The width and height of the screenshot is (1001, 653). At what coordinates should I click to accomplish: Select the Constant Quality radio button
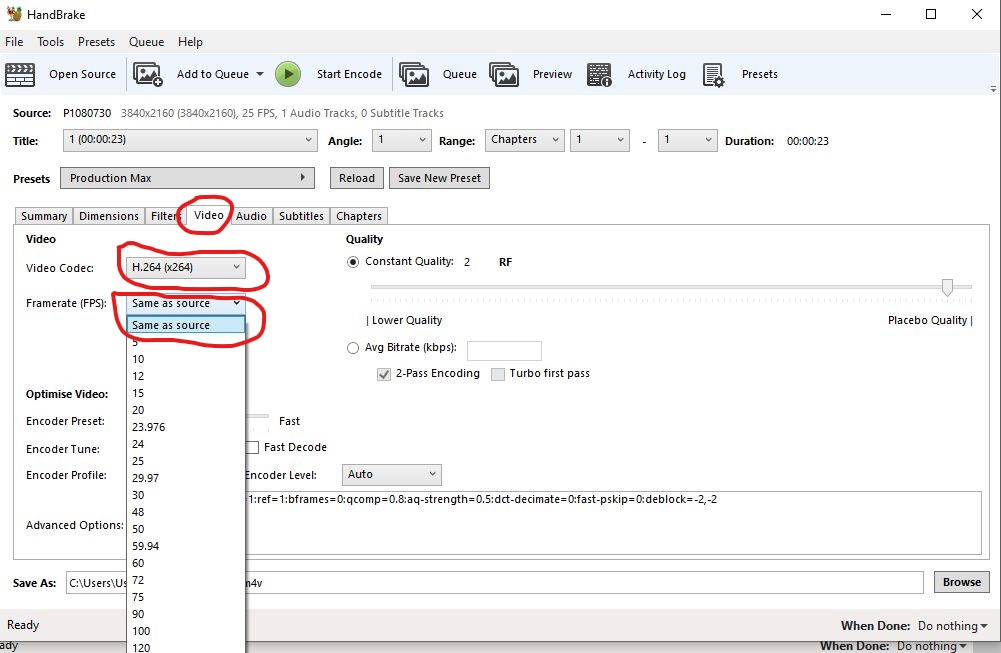click(353, 262)
